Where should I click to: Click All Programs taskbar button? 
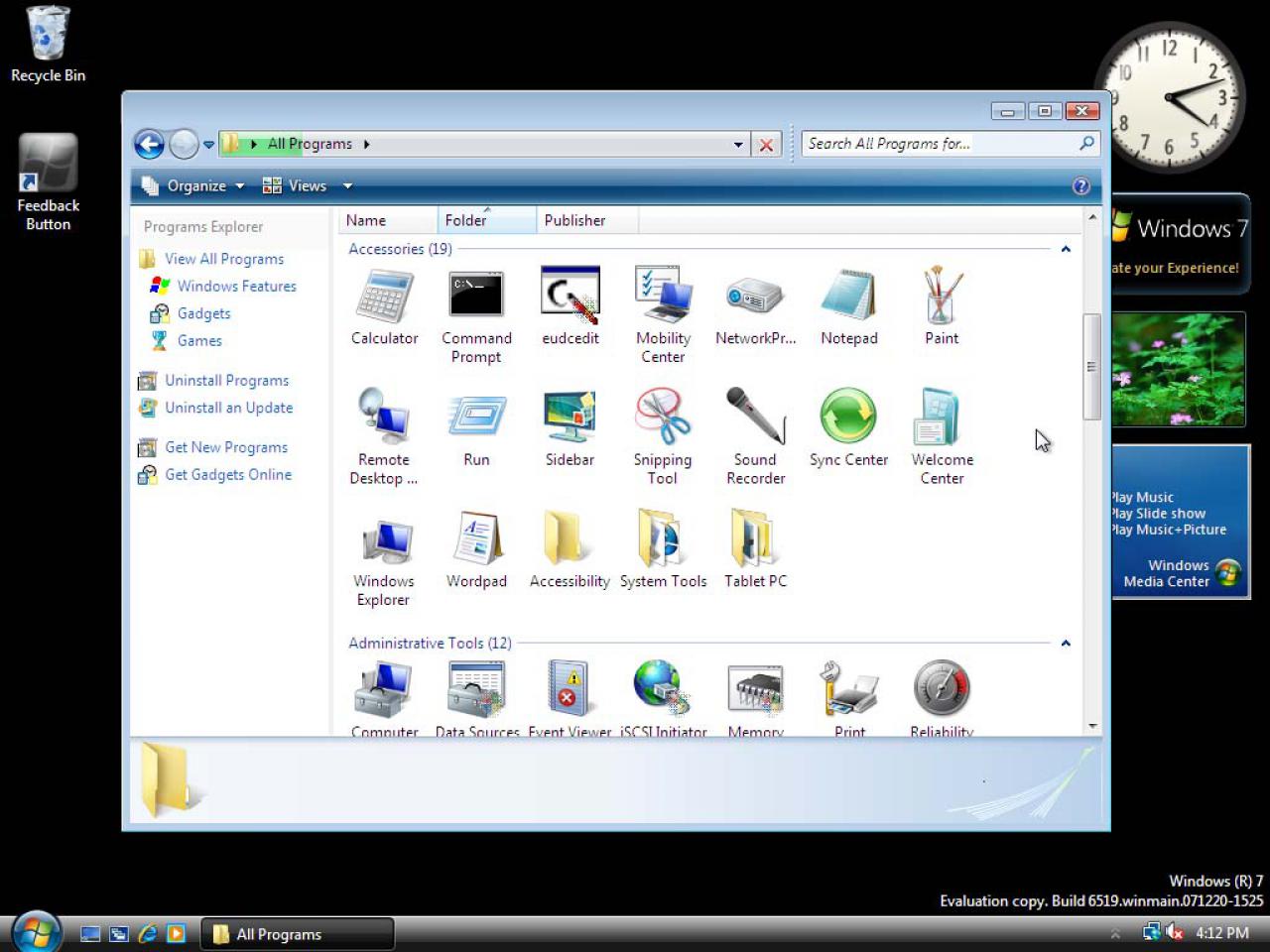click(x=298, y=933)
